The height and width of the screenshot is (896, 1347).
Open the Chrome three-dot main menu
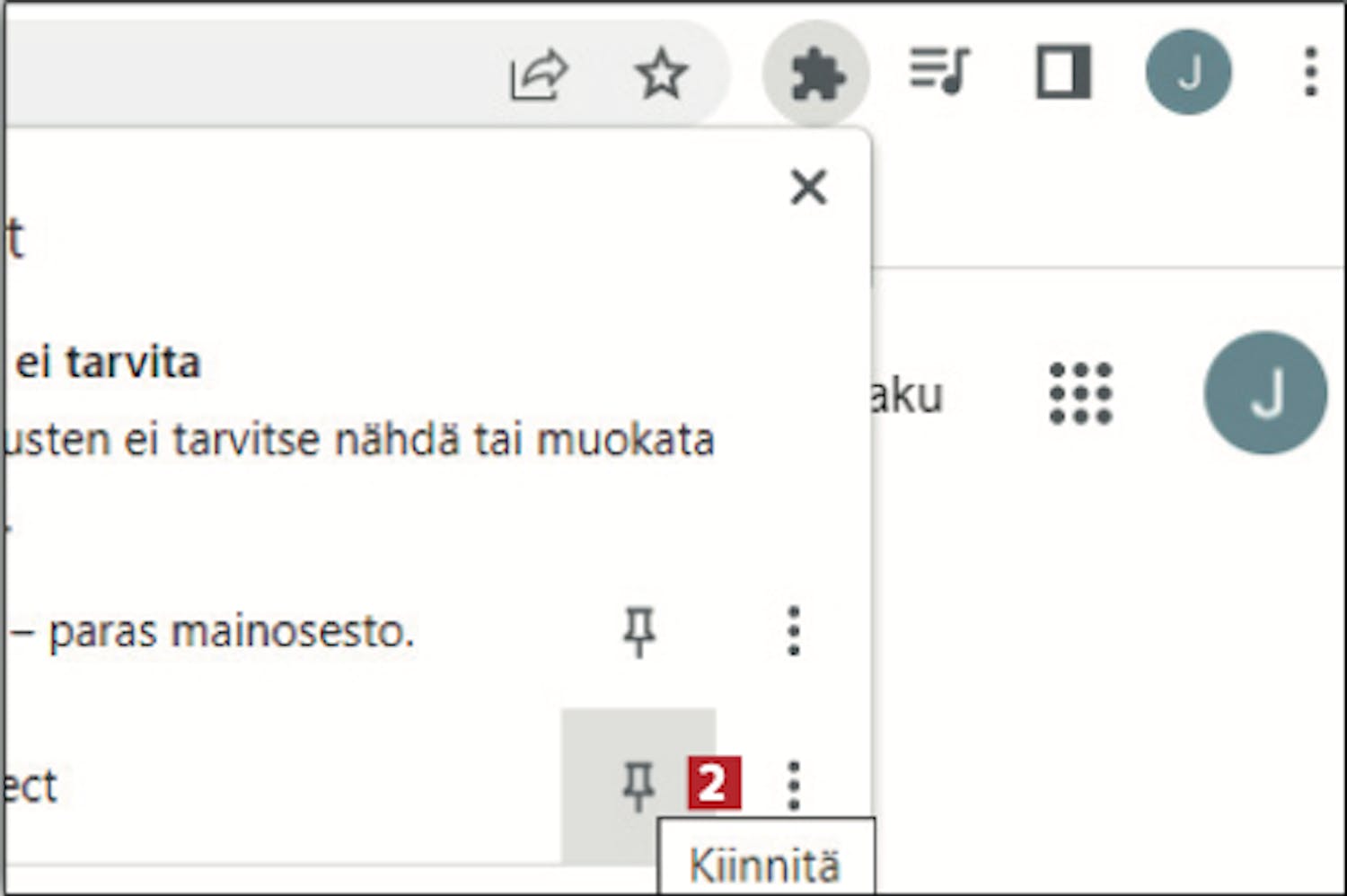pyautogui.click(x=1310, y=72)
